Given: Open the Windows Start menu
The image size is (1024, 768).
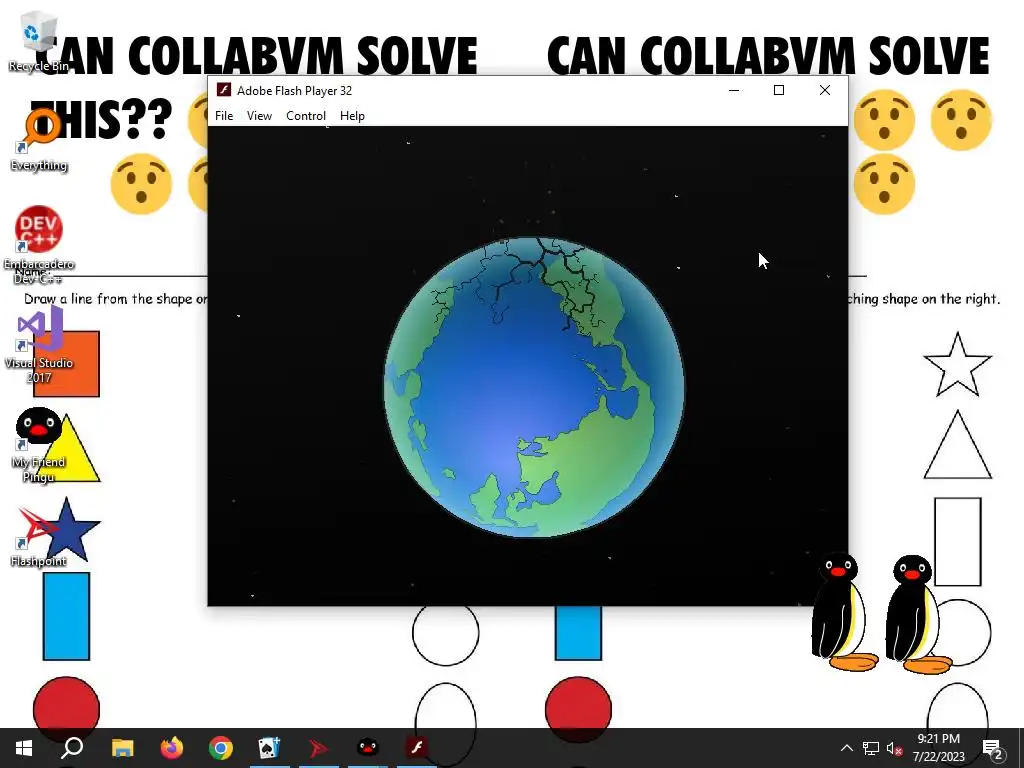Looking at the screenshot, I should click(x=24, y=748).
